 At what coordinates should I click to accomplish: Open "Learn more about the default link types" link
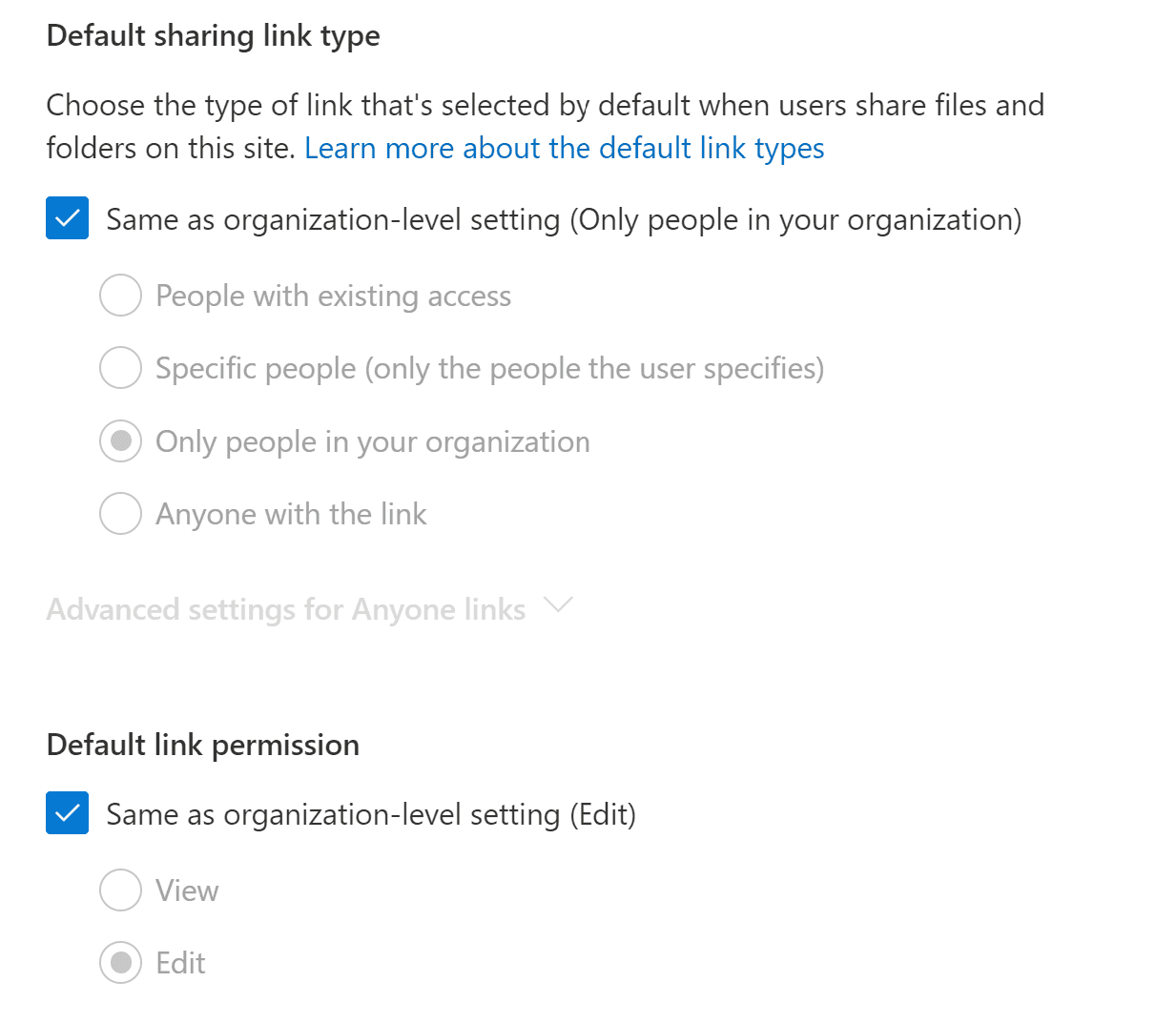coord(564,148)
